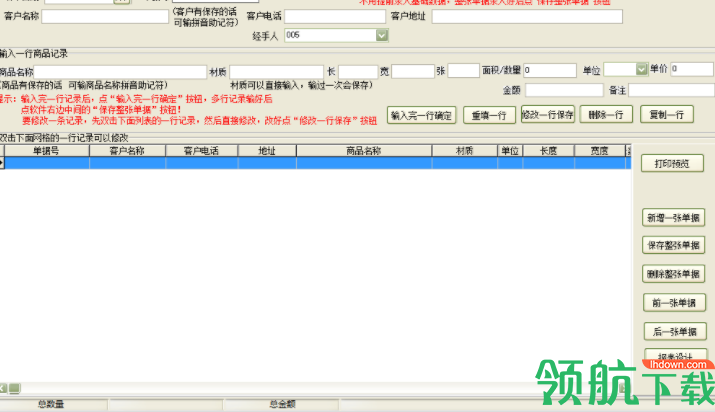Image resolution: width=715 pixels, height=412 pixels.
Task: Open the 经手人 dropdown showing 005
Action: 337,35
